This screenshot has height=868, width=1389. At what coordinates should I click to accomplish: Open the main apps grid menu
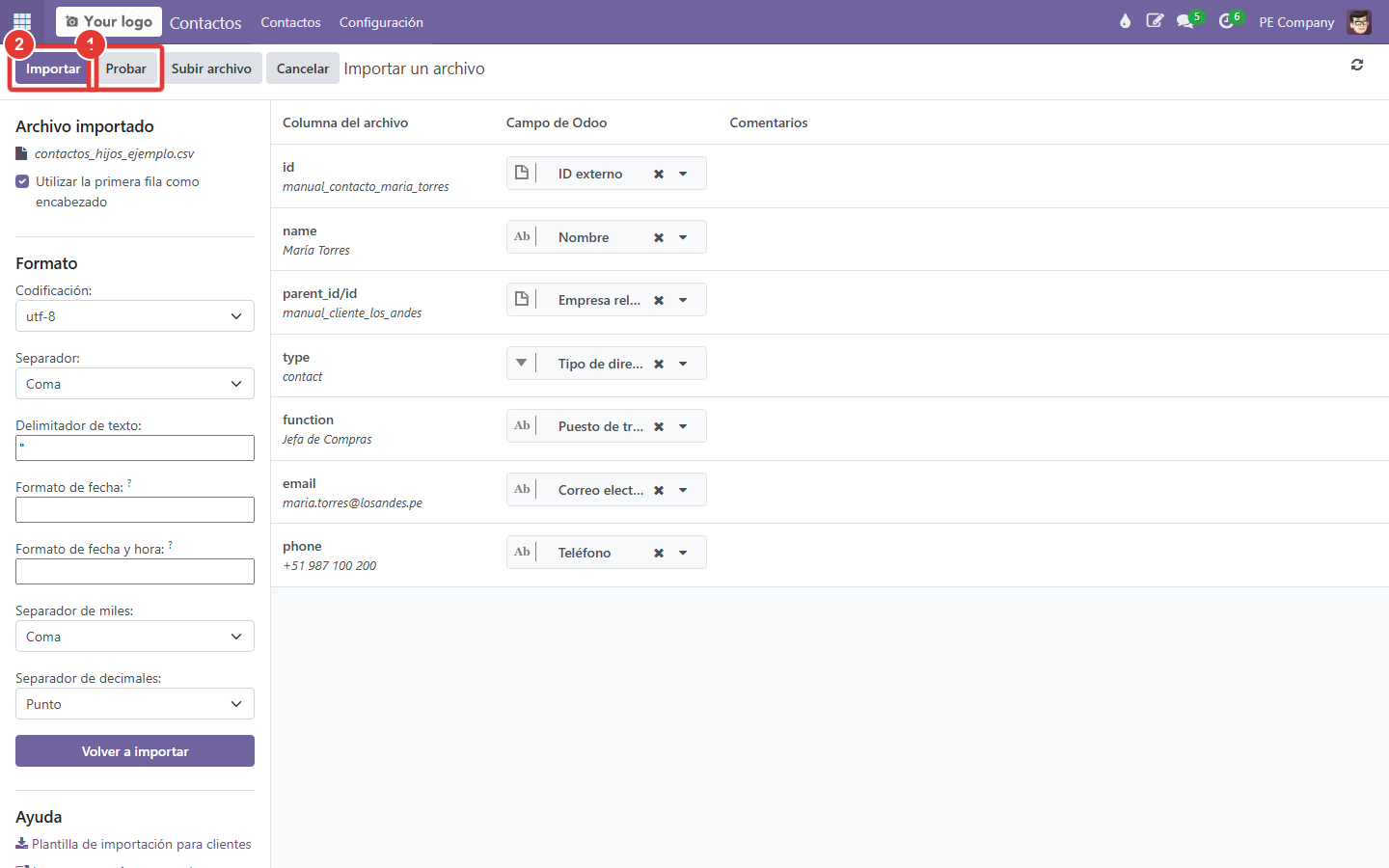pos(22,21)
